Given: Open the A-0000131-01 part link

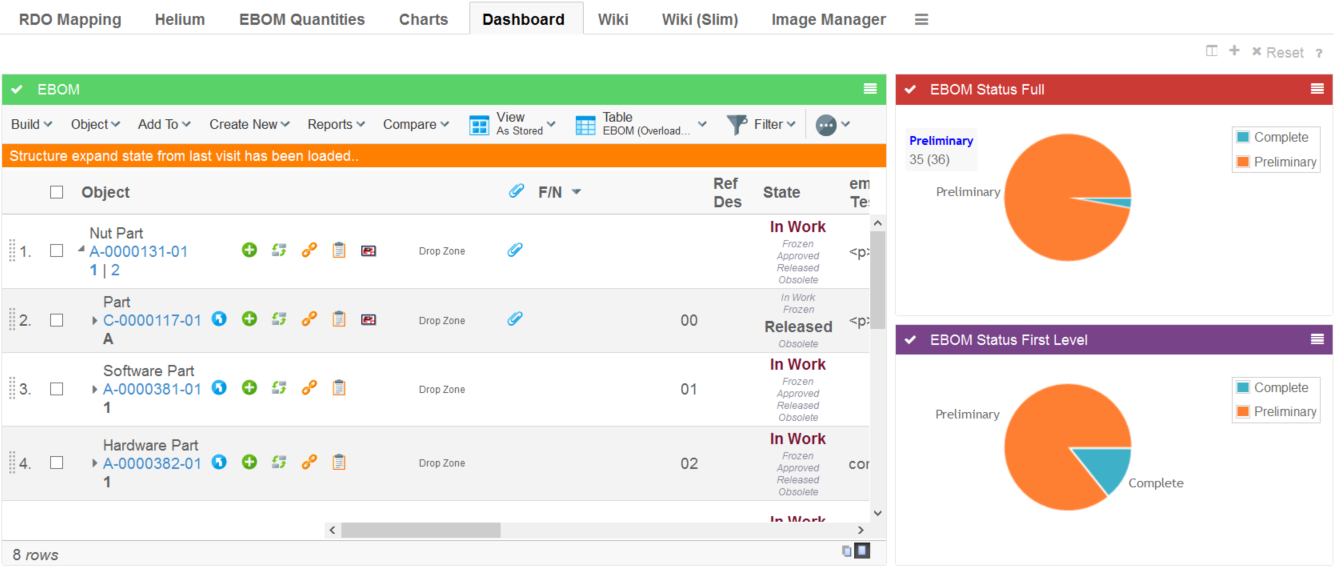Looking at the screenshot, I should [138, 252].
